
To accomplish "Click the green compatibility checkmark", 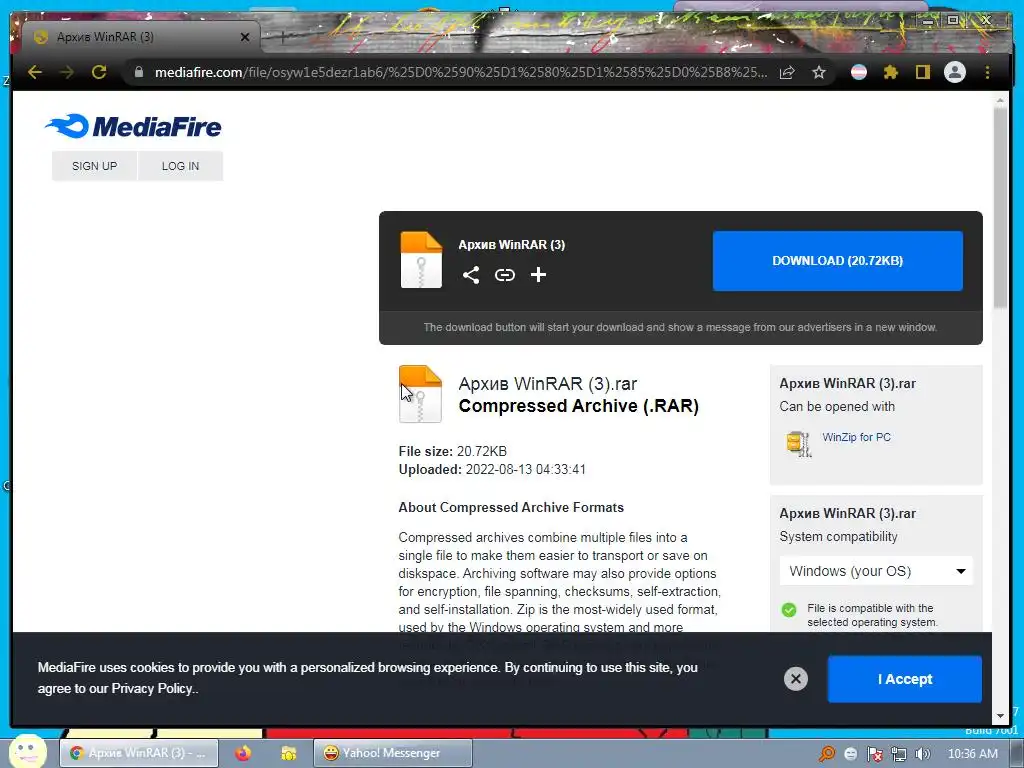I will click(789, 610).
